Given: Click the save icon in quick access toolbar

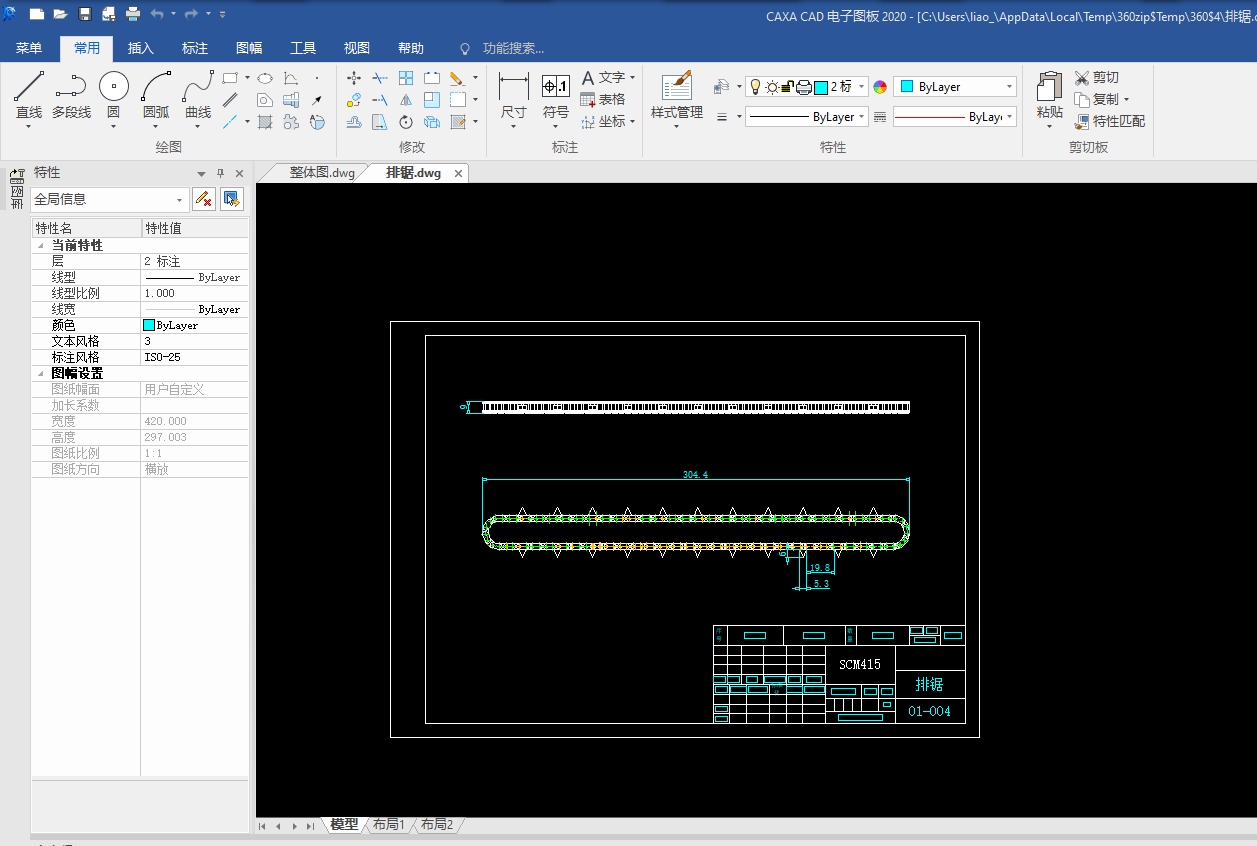Looking at the screenshot, I should click(85, 14).
